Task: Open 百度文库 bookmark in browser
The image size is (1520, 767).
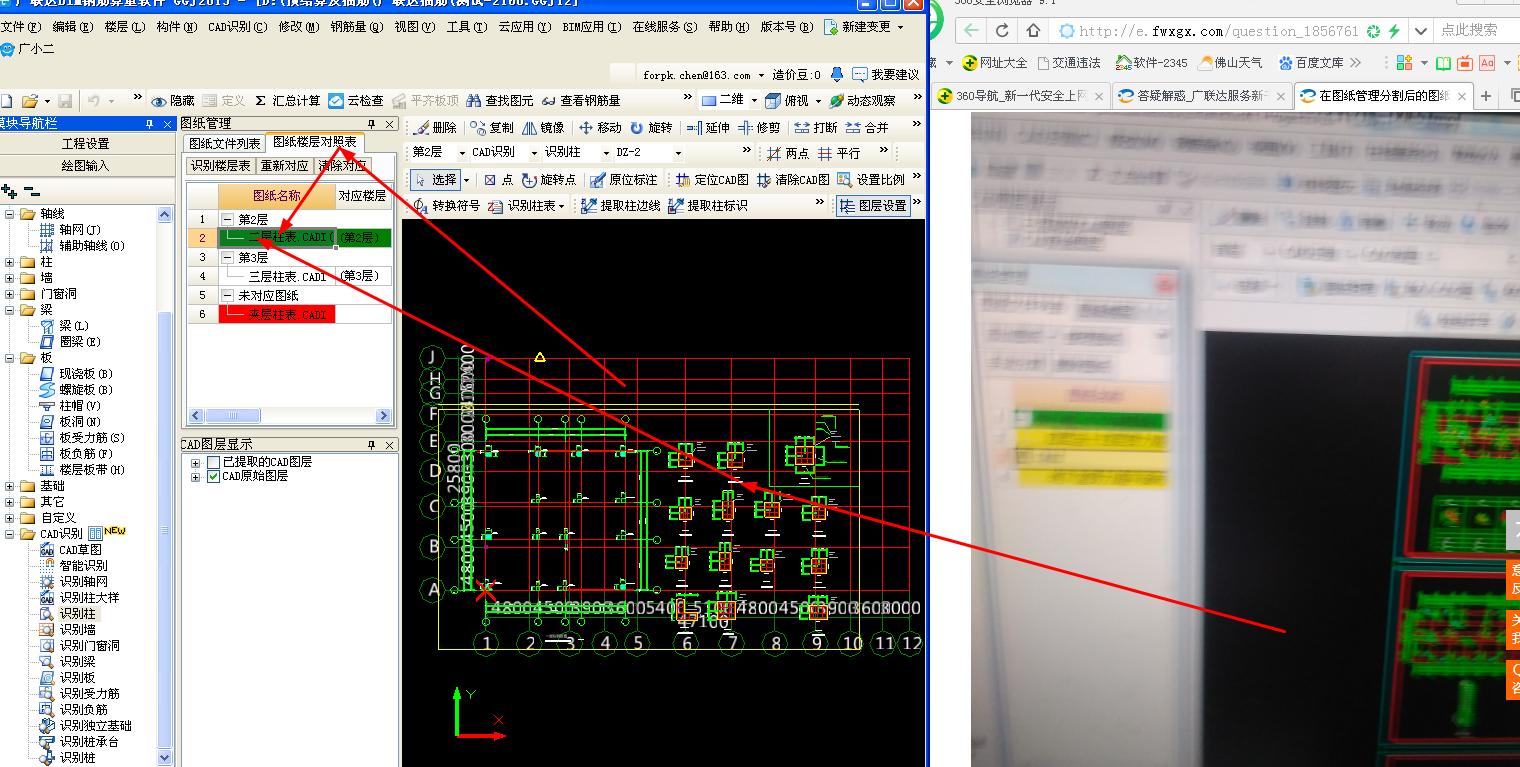Action: click(1311, 63)
